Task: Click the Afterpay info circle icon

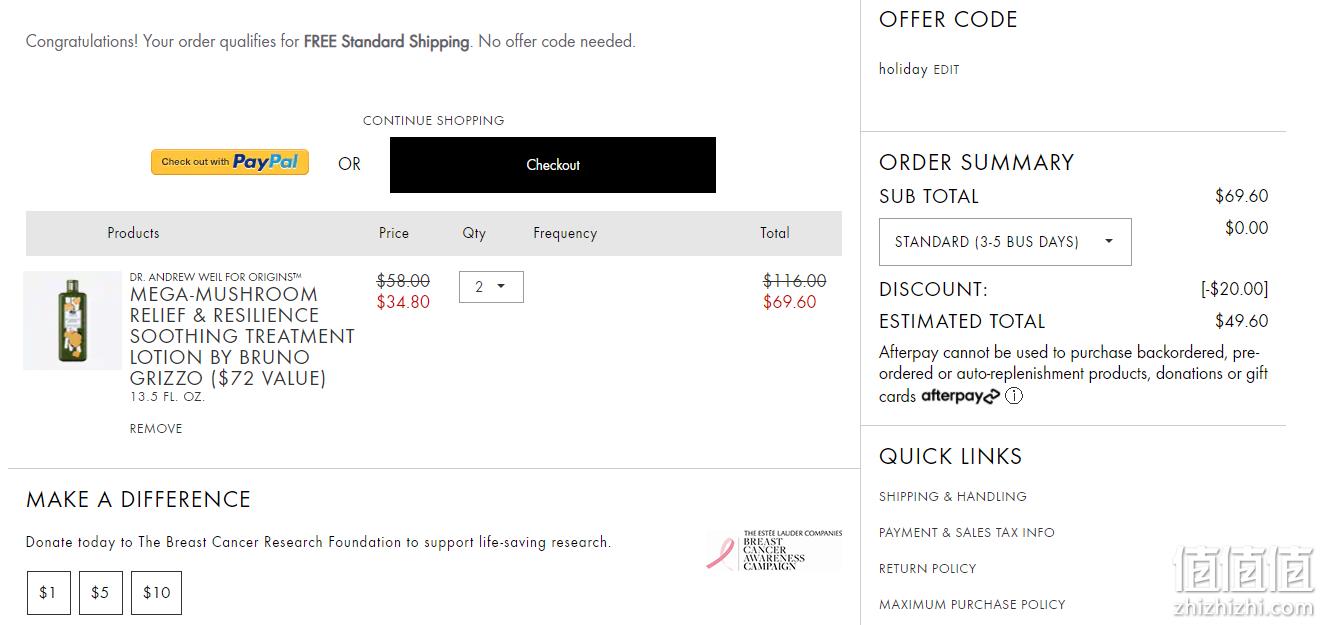Action: pos(1014,396)
